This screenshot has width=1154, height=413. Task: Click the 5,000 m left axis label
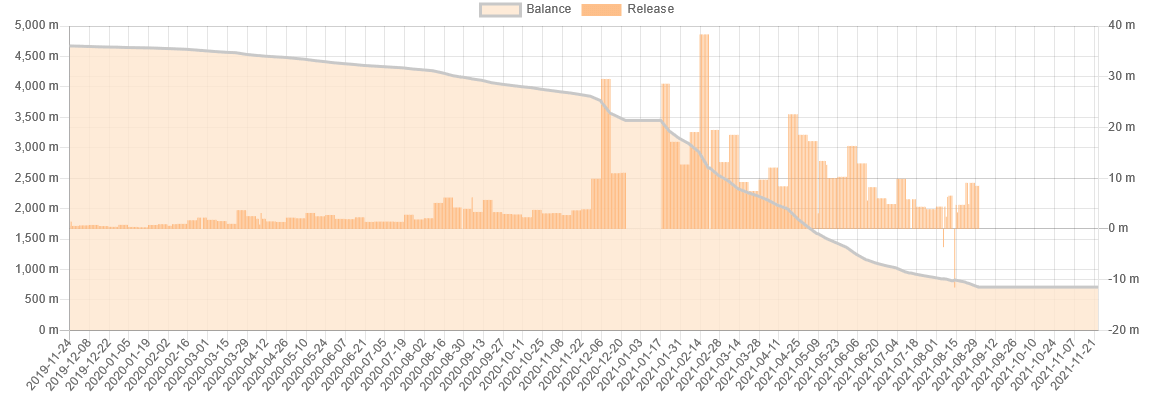coord(37,26)
